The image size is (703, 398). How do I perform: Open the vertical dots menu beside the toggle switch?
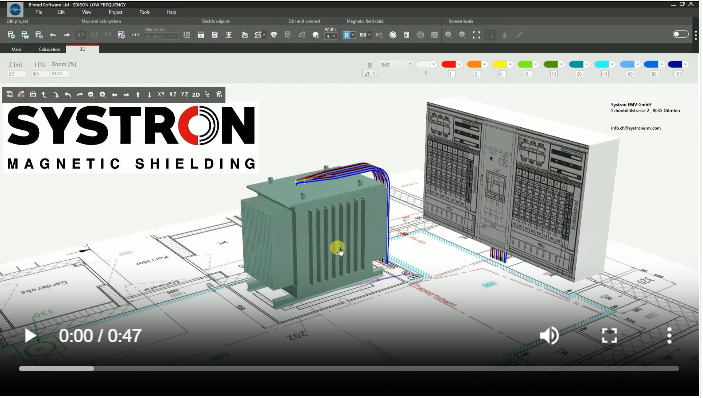pyautogui.click(x=696, y=35)
